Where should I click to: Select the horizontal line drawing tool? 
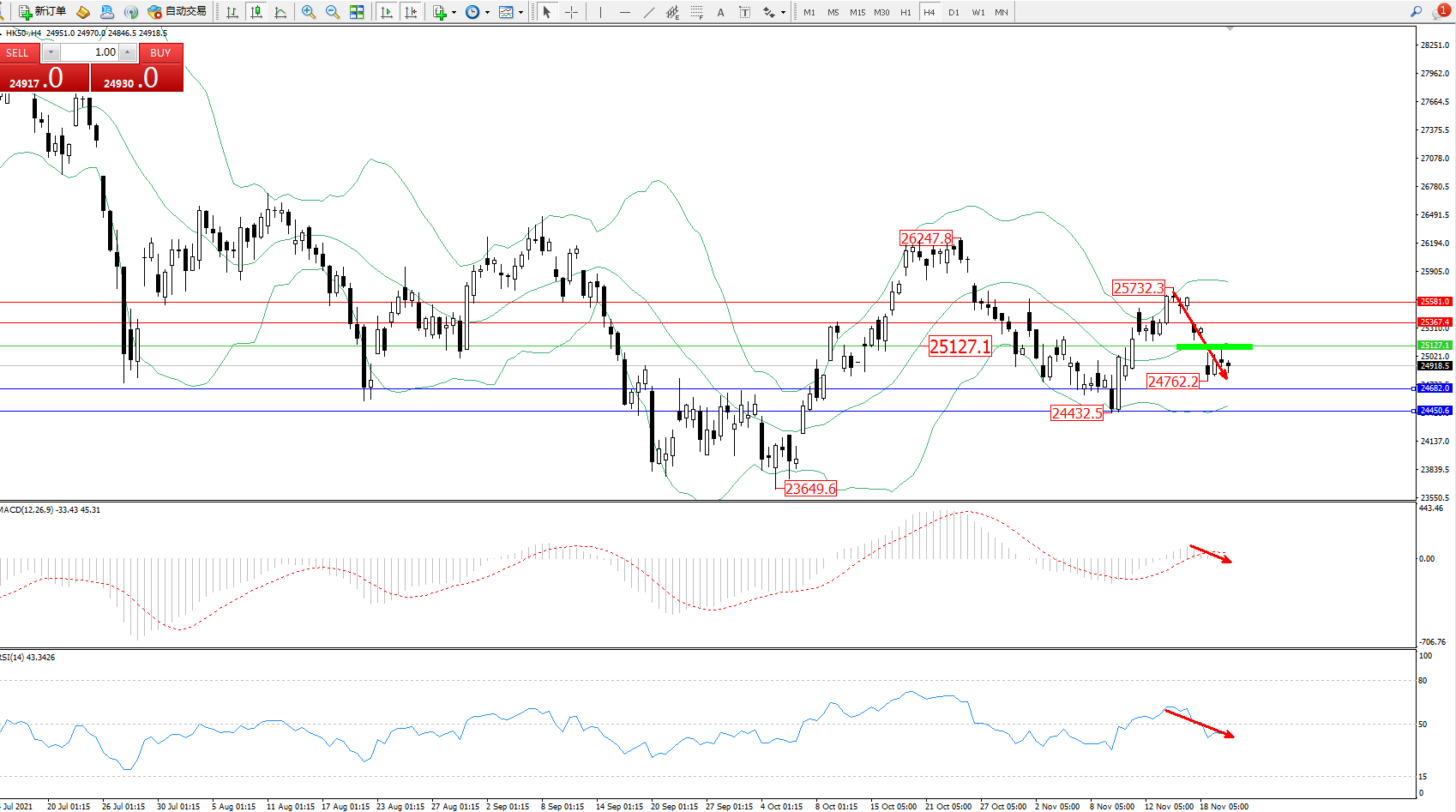point(624,12)
